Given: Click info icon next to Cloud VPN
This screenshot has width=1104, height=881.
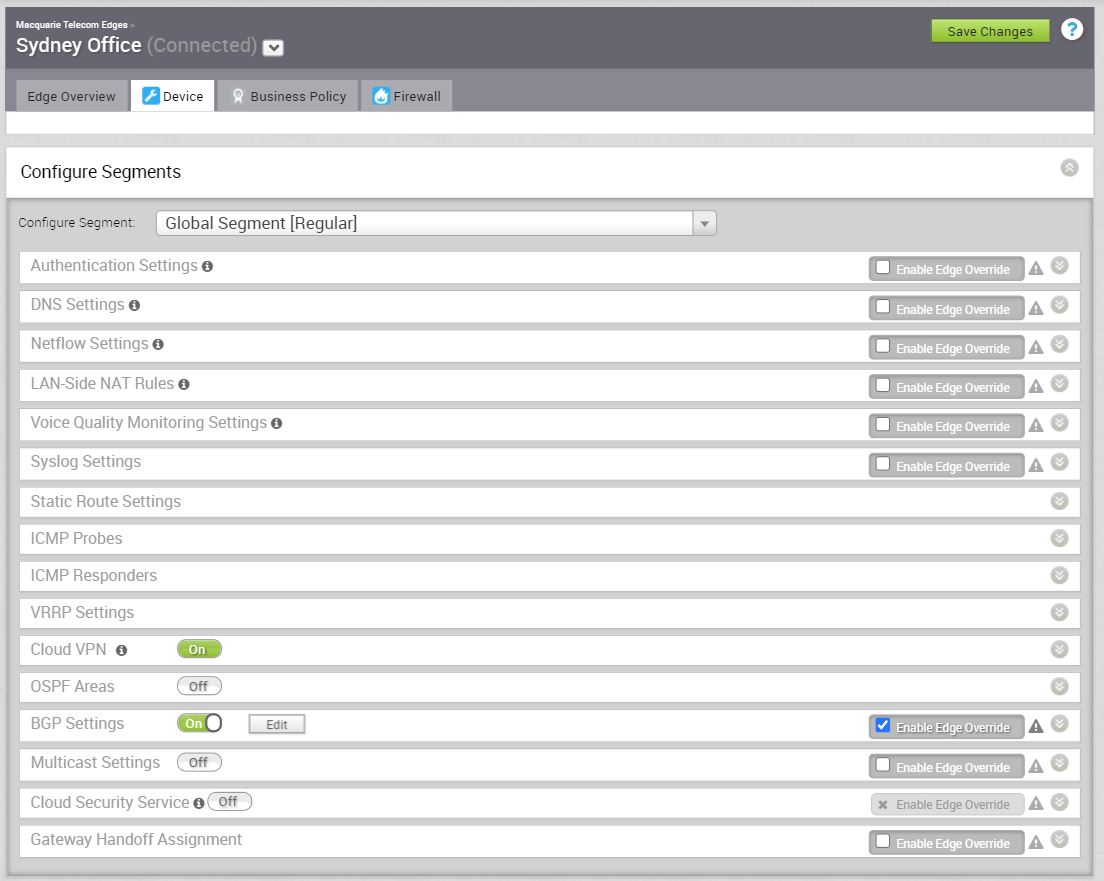Looking at the screenshot, I should [x=122, y=651].
